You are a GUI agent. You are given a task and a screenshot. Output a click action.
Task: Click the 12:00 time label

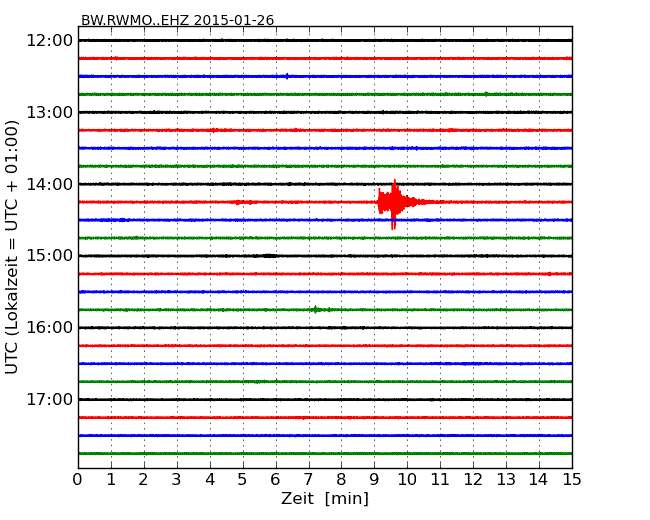pyautogui.click(x=50, y=41)
